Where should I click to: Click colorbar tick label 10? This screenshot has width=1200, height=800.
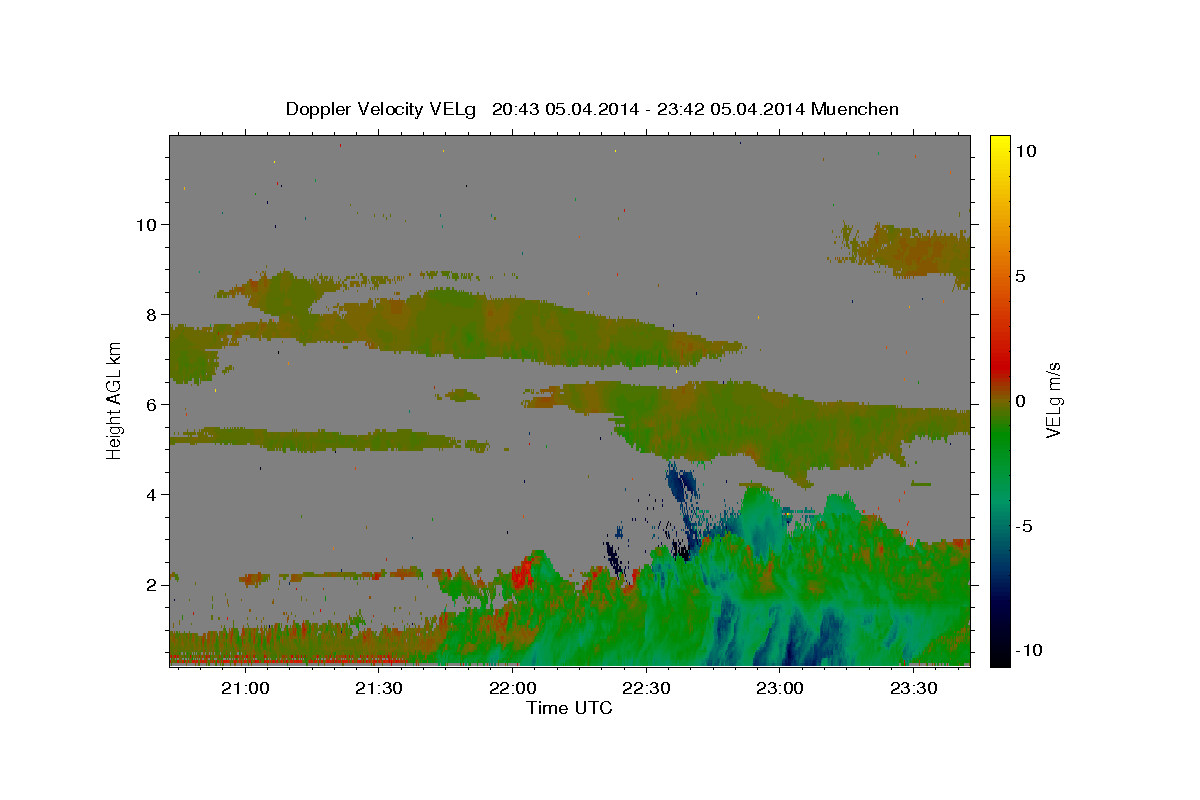(x=1026, y=151)
